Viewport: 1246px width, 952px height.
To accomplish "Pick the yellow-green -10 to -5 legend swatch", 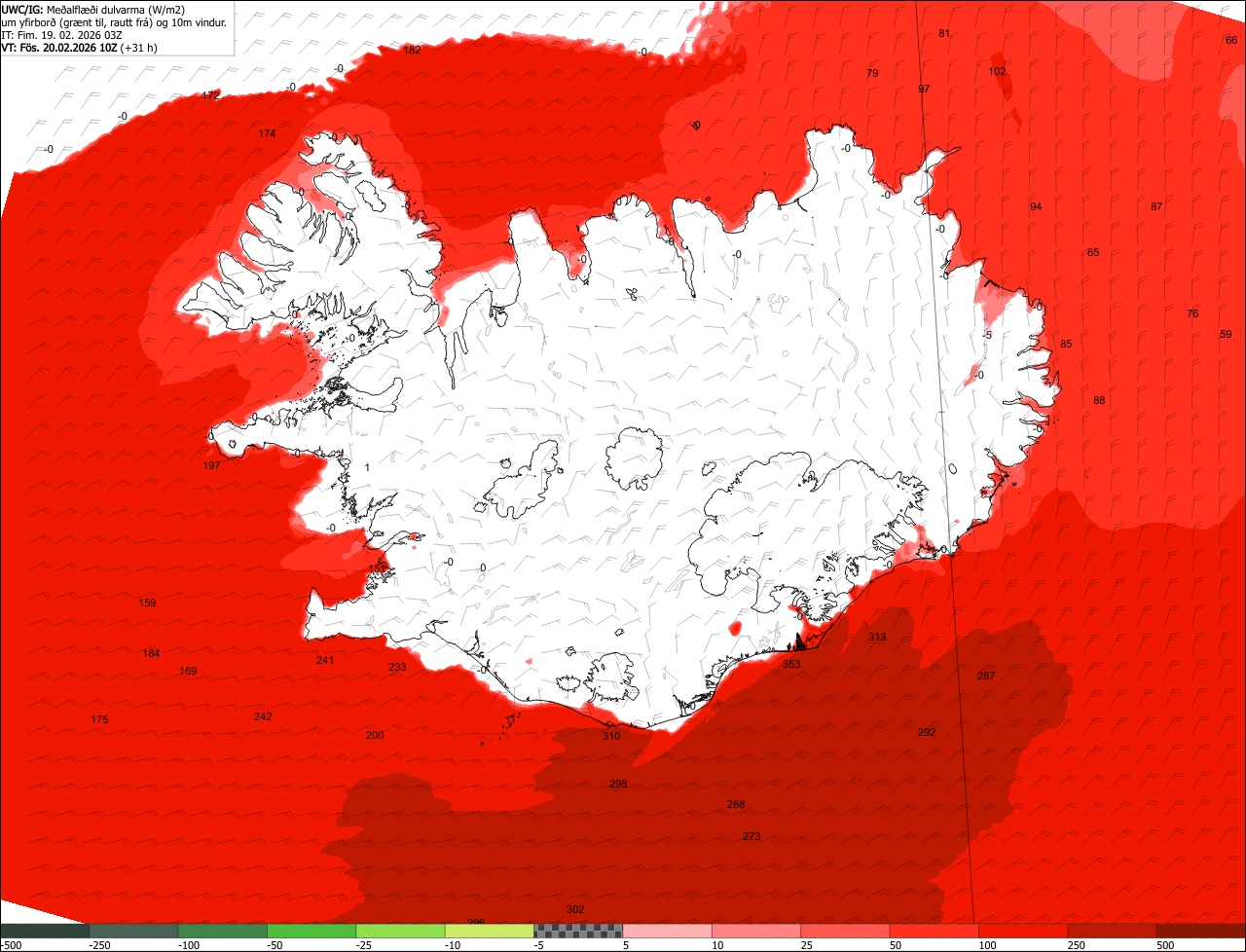I will point(490,930).
